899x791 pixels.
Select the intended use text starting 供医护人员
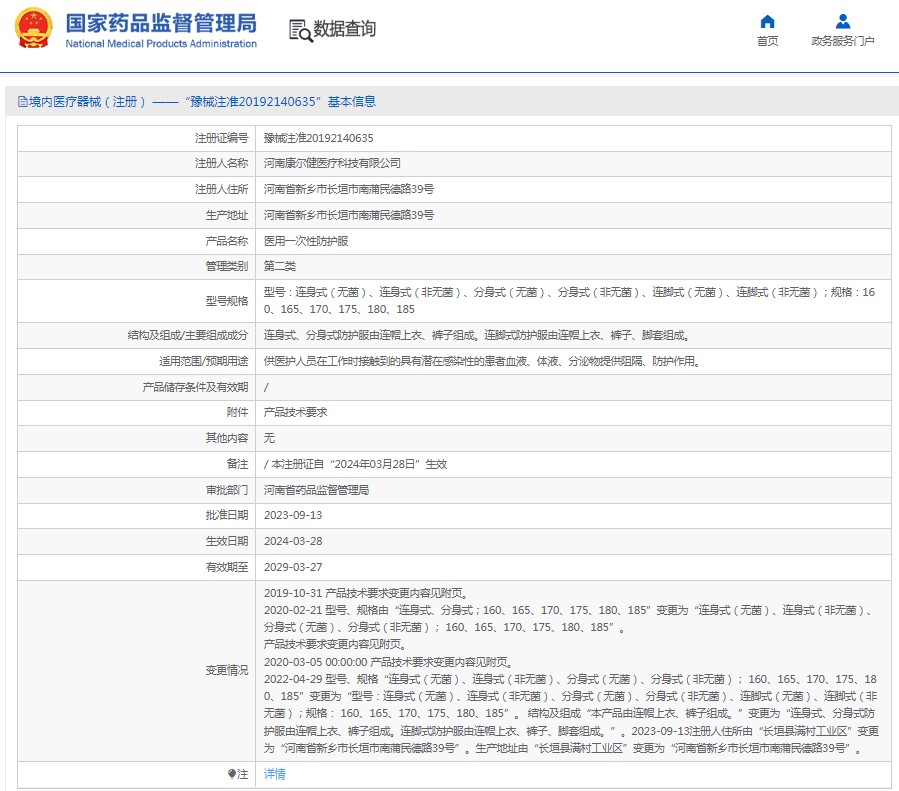482,362
